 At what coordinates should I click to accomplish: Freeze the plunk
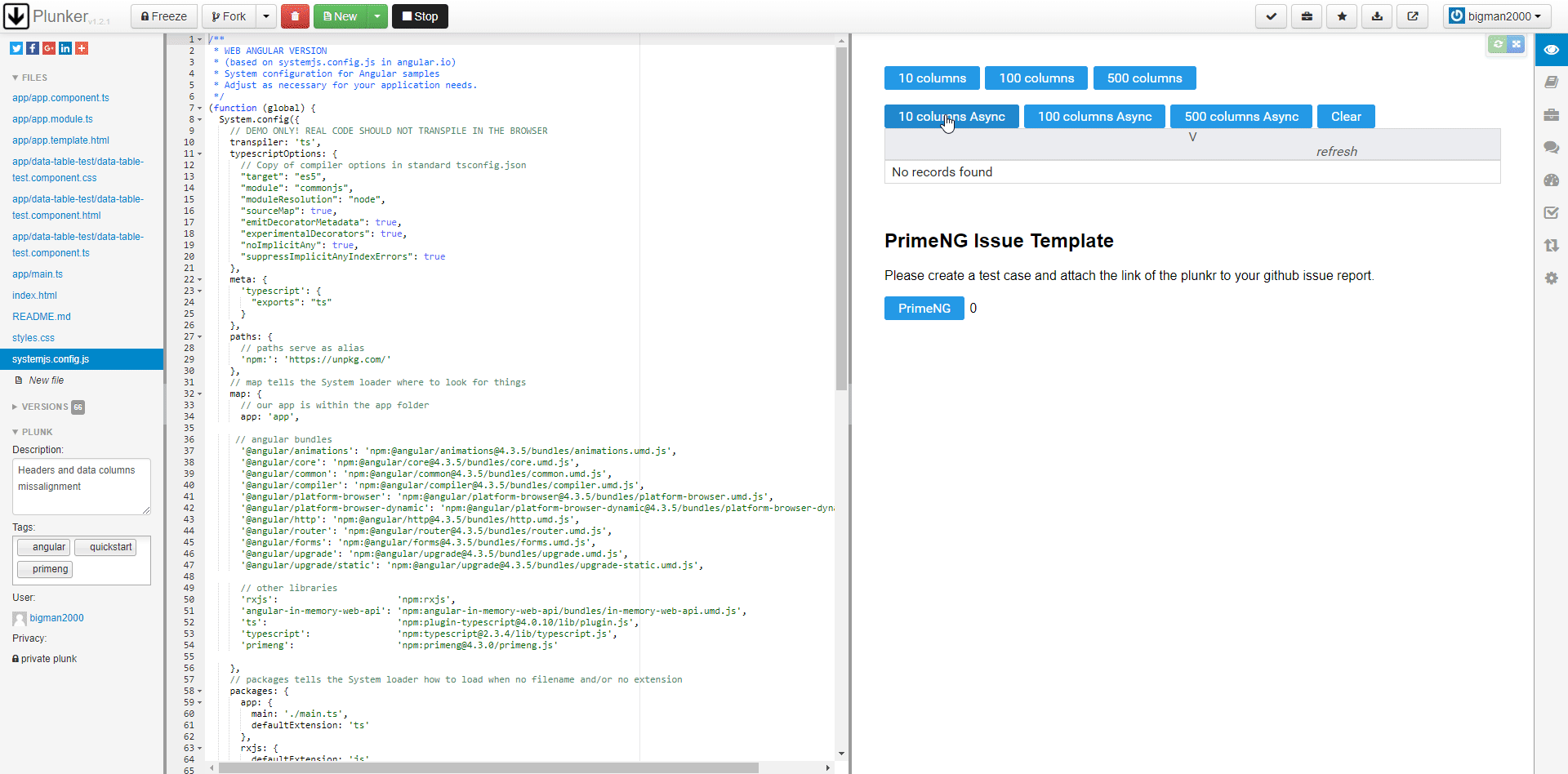click(163, 16)
